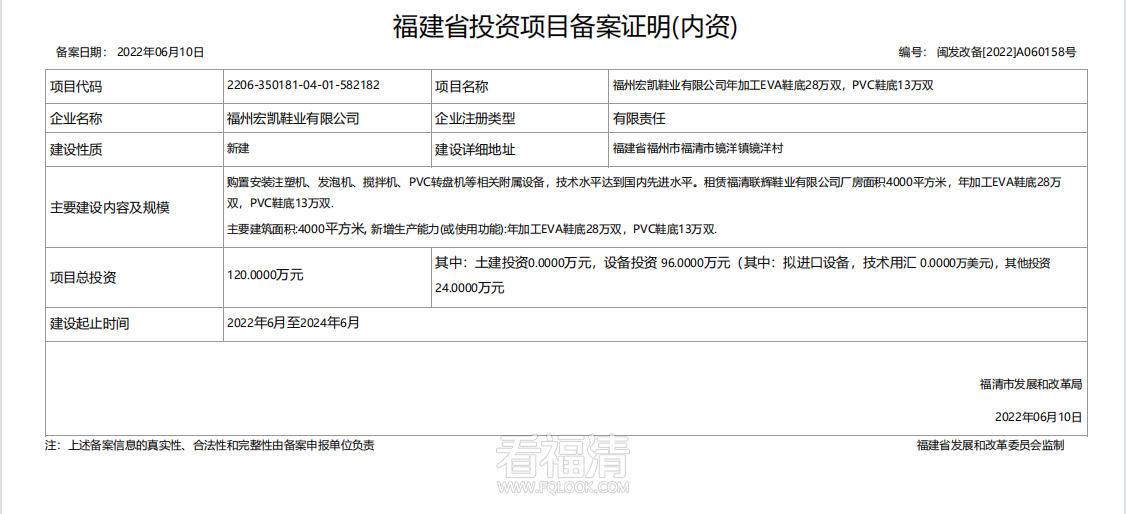Click the title 福建省投资项目备案证明(内资)

[x=564, y=27]
